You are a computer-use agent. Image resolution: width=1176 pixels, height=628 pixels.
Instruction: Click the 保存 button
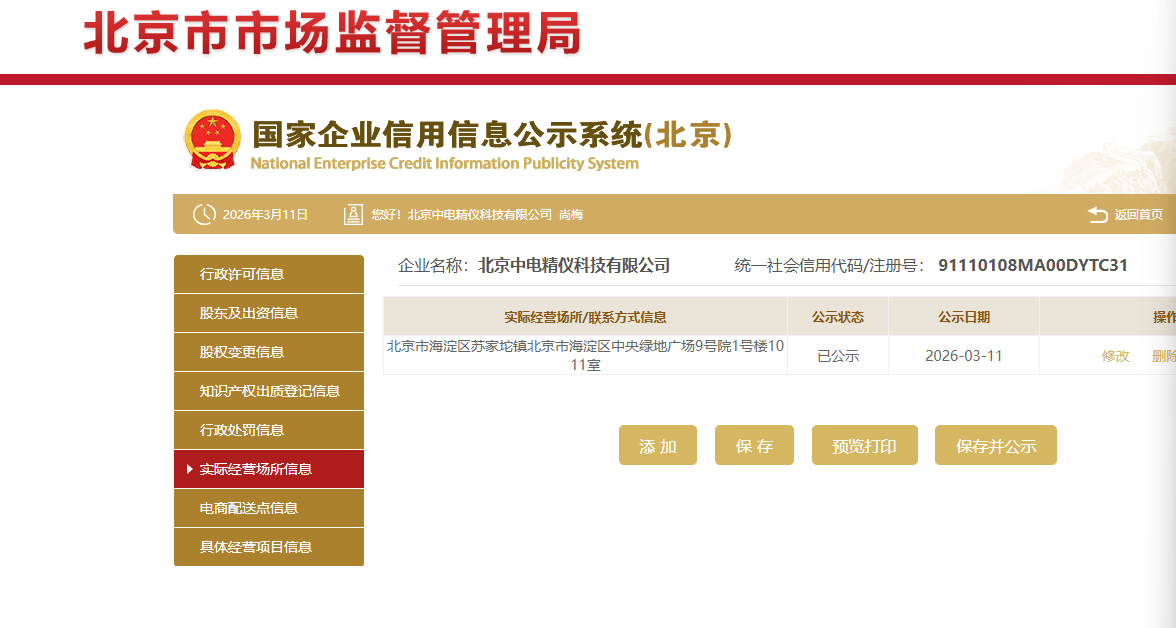click(754, 445)
